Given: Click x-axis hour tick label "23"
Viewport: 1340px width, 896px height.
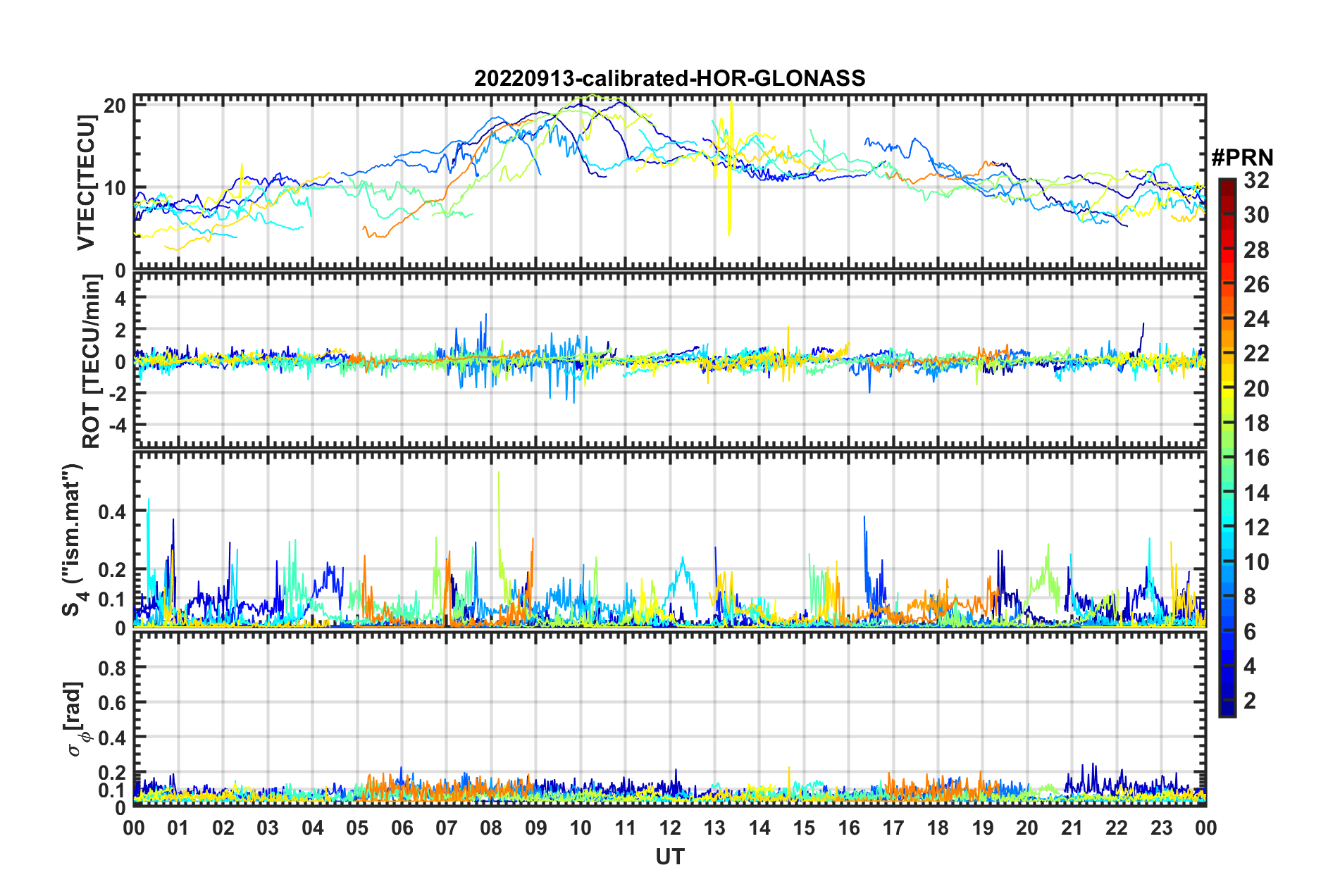Looking at the screenshot, I should pos(1162,828).
